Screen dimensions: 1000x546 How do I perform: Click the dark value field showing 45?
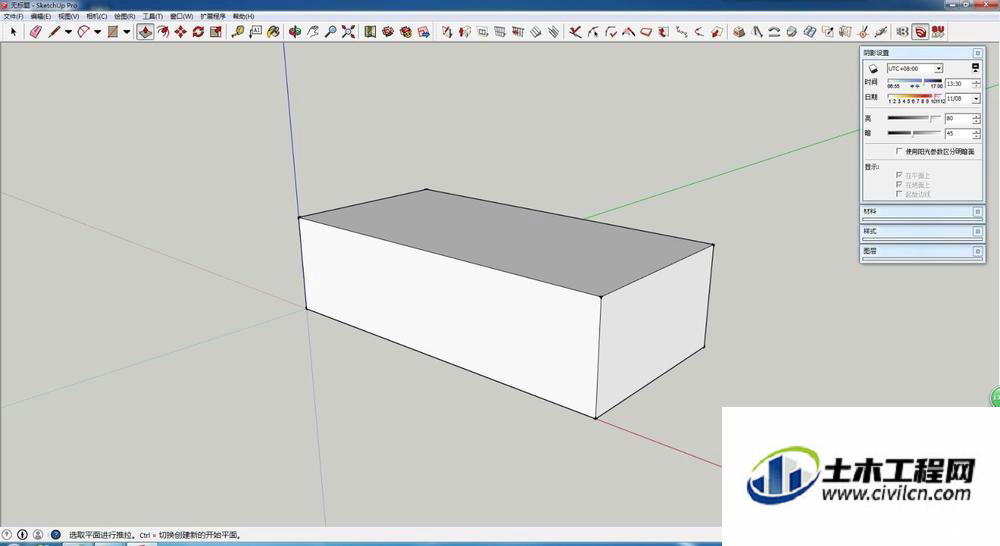(x=958, y=133)
